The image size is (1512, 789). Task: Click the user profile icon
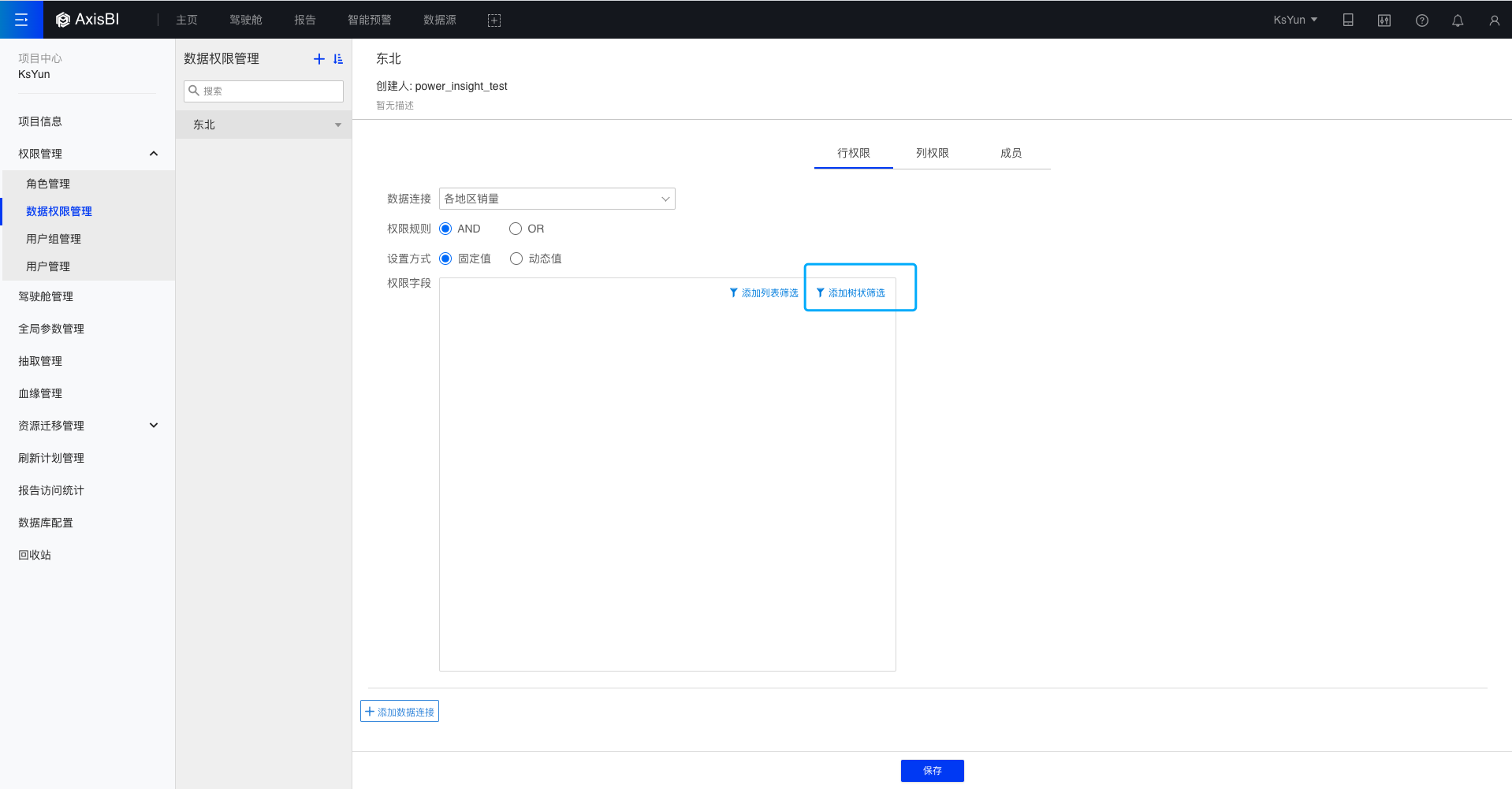[x=1494, y=20]
